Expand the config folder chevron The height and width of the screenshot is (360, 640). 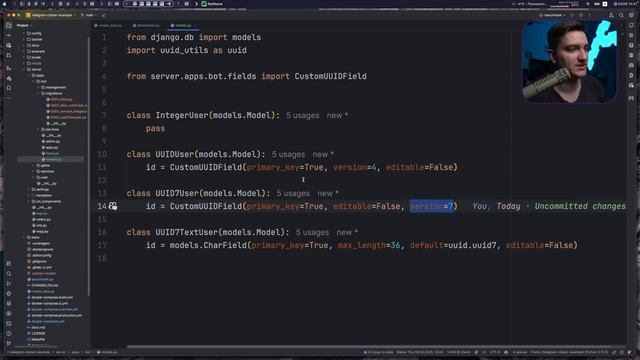[x=24, y=33]
